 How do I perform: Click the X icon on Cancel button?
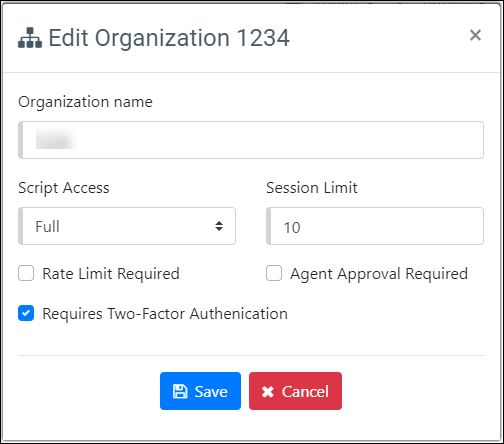pyautogui.click(x=268, y=392)
